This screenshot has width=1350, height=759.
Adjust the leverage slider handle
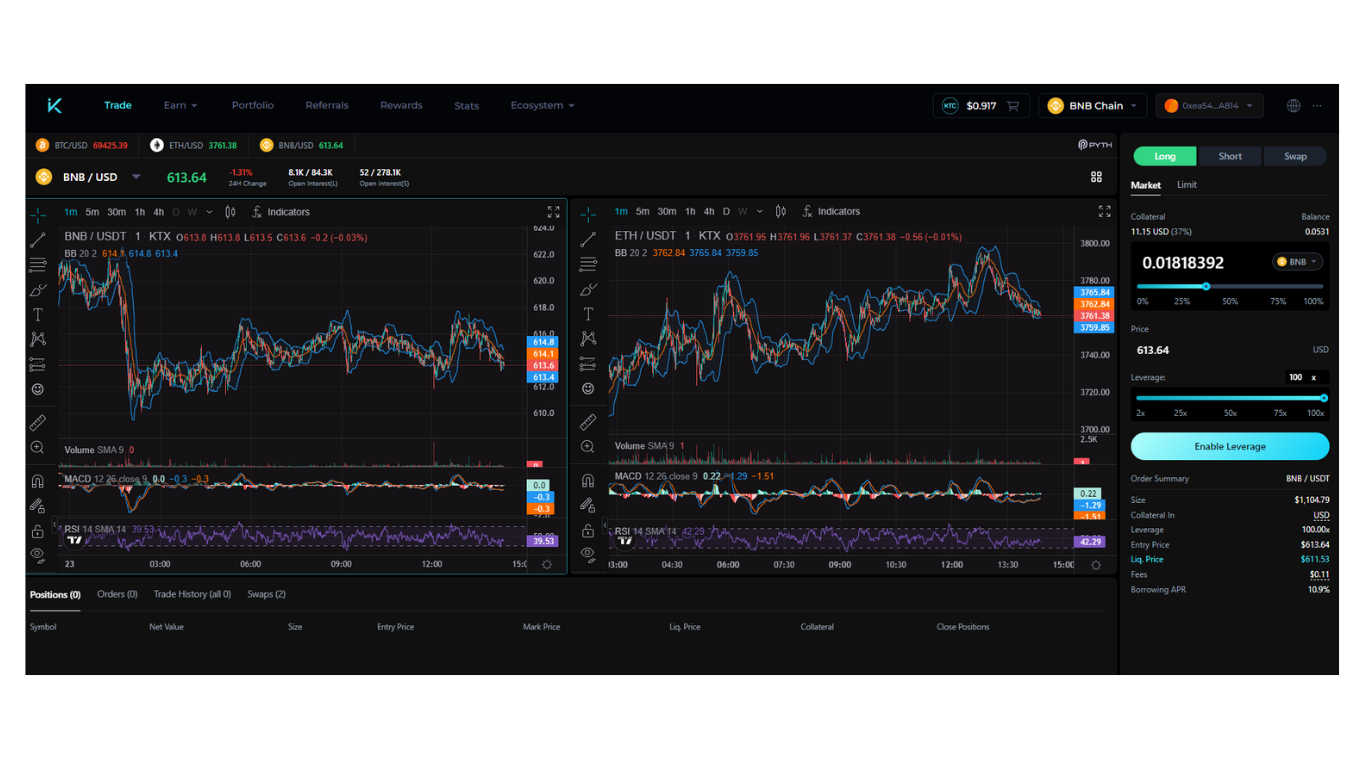coord(1323,398)
